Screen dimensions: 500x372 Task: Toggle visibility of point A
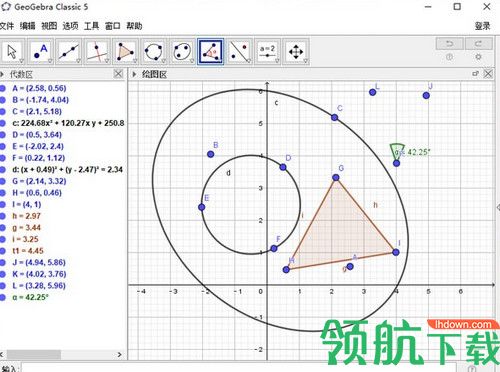coord(3,88)
